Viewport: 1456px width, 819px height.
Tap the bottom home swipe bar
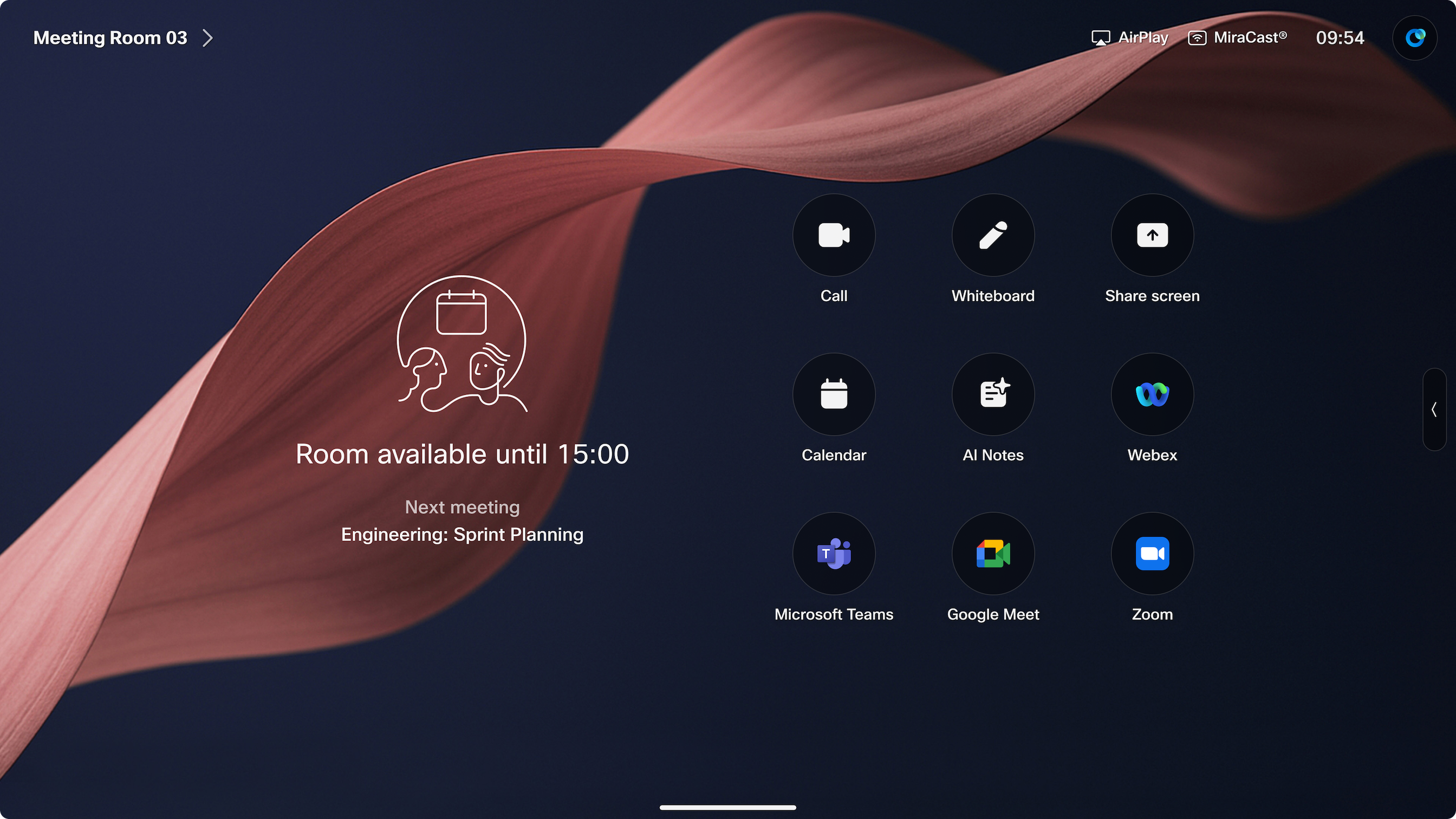(x=727, y=807)
